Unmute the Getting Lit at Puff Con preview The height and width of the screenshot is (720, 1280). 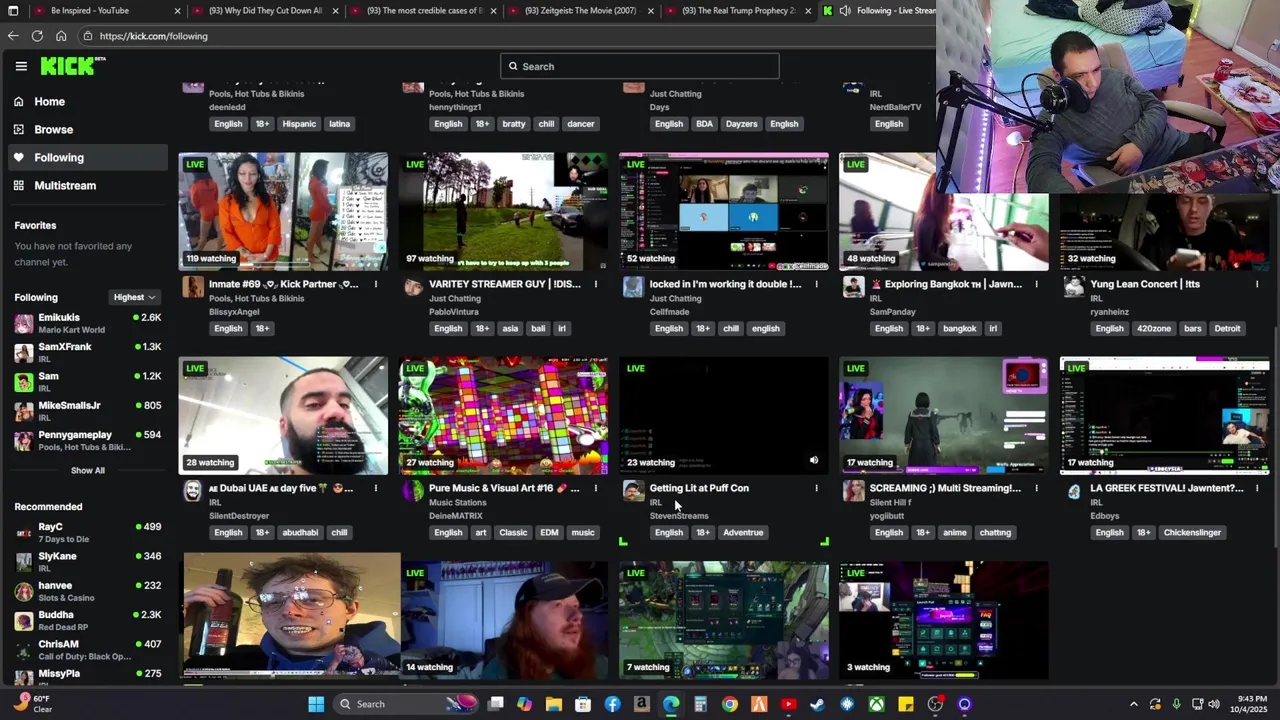pyautogui.click(x=814, y=461)
